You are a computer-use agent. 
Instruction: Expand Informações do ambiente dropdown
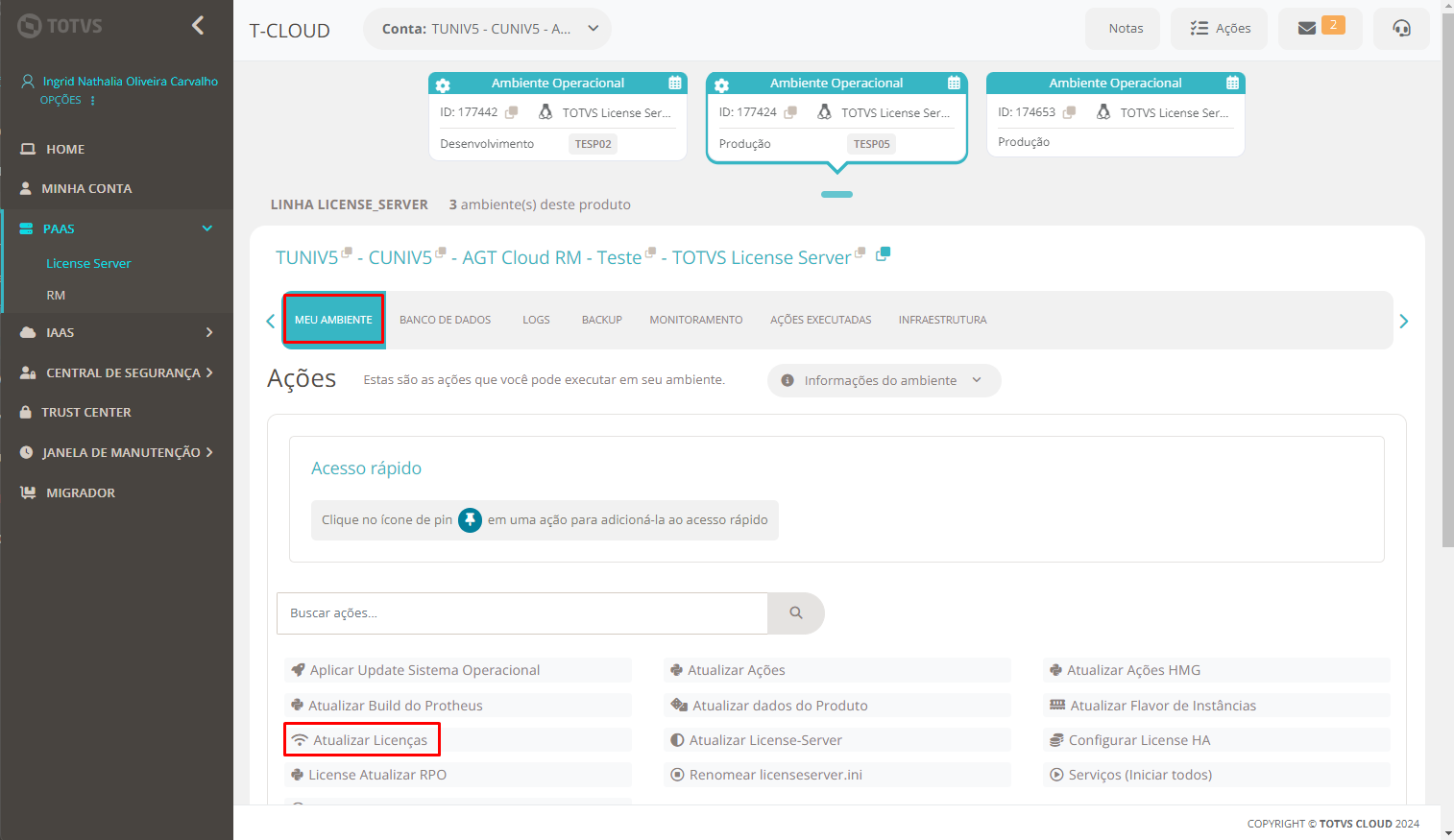click(884, 380)
